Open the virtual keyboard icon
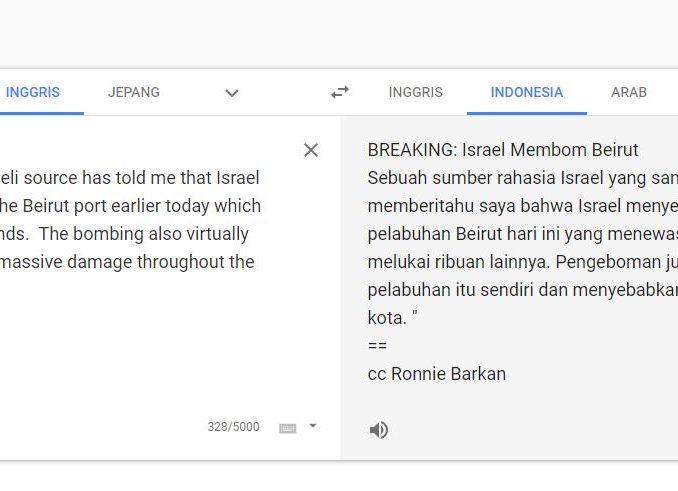The width and height of the screenshot is (678, 491). tap(288, 428)
